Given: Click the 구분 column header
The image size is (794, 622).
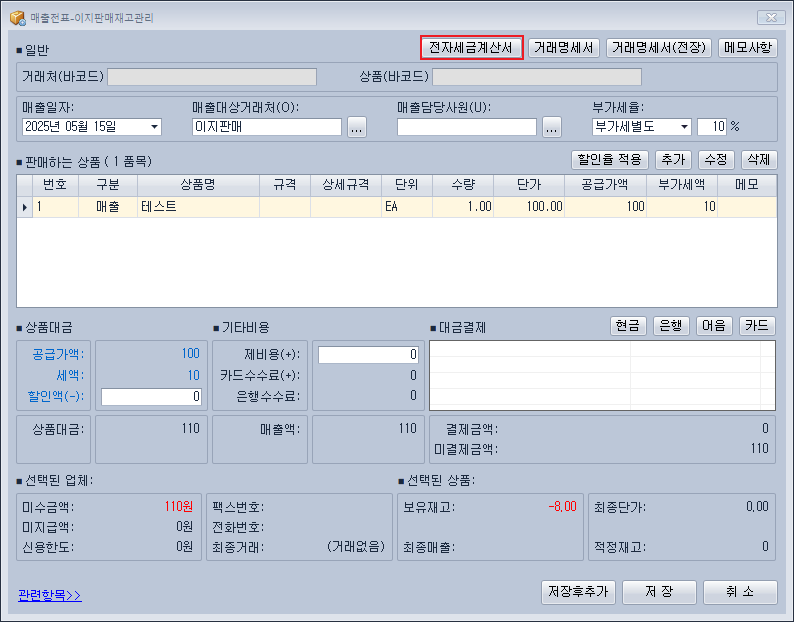Looking at the screenshot, I should point(108,185).
